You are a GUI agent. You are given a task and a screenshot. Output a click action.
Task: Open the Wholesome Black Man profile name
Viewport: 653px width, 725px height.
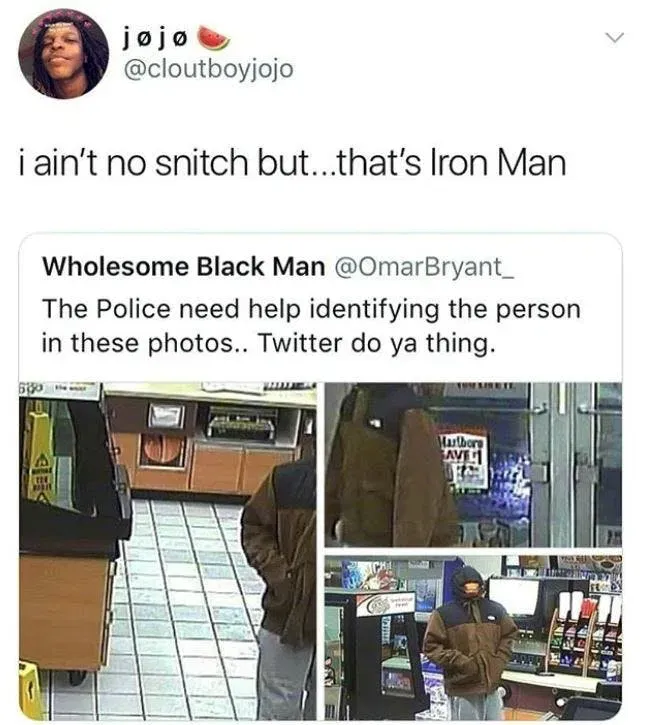[x=184, y=267]
